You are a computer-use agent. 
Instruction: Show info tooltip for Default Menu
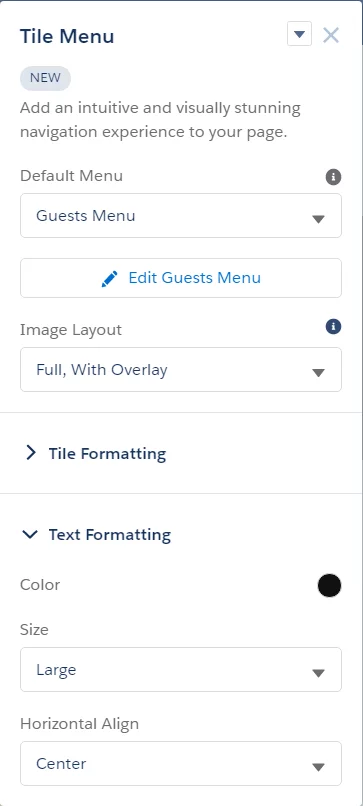[x=333, y=177]
